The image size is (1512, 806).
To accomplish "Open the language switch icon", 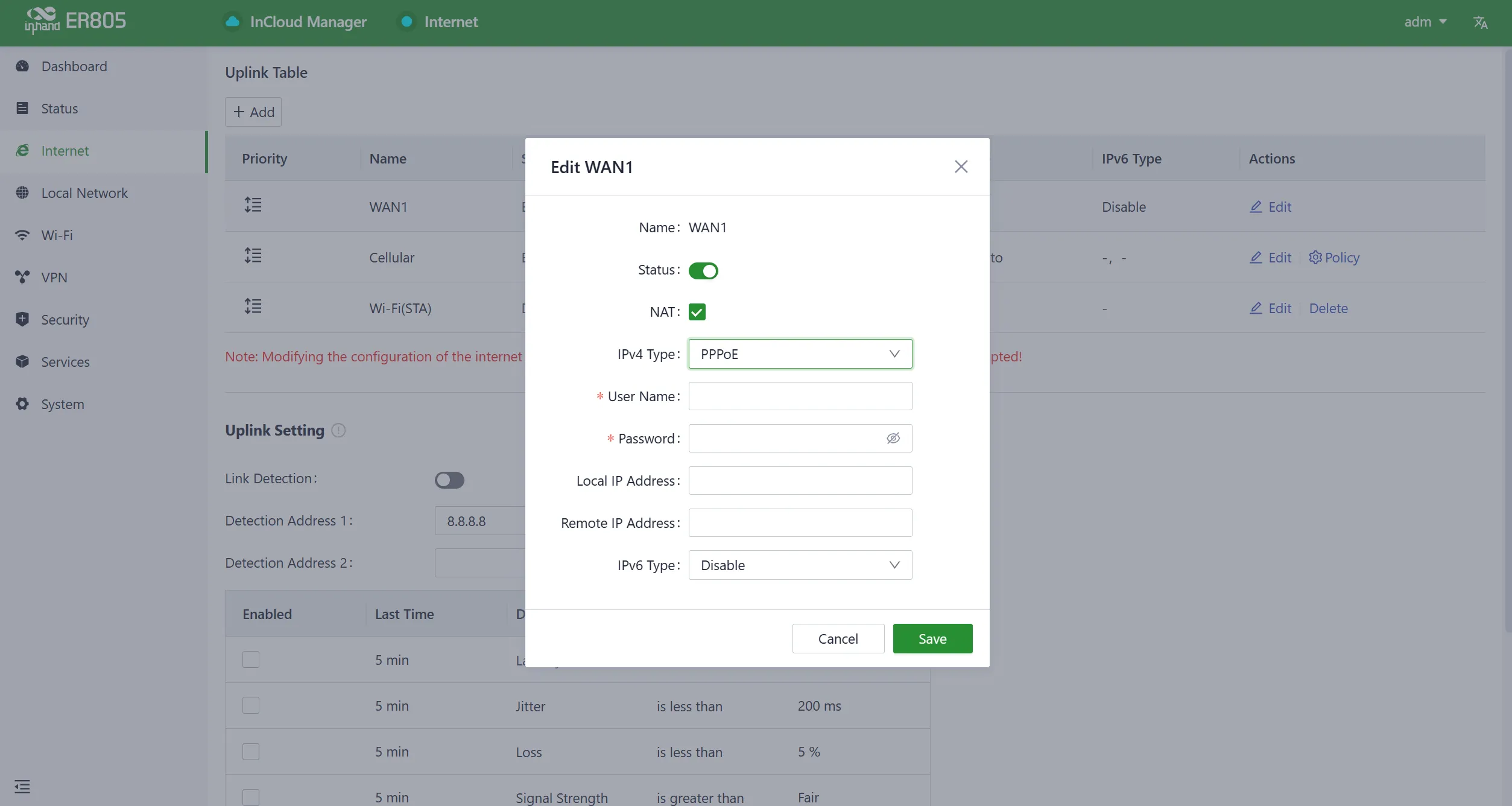I will click(1480, 22).
